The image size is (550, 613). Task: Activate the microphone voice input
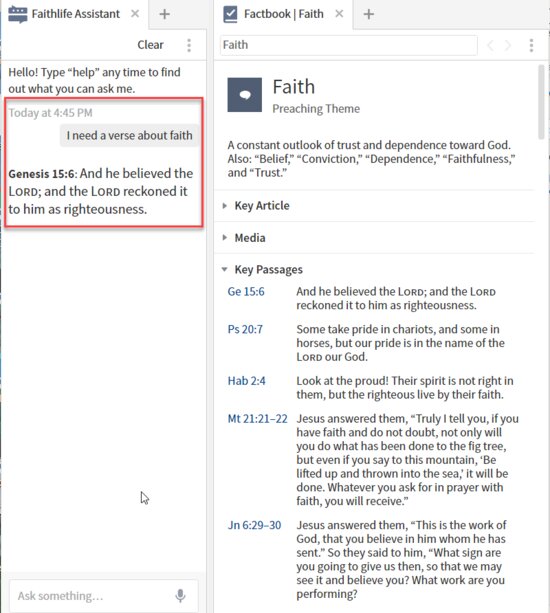point(180,596)
